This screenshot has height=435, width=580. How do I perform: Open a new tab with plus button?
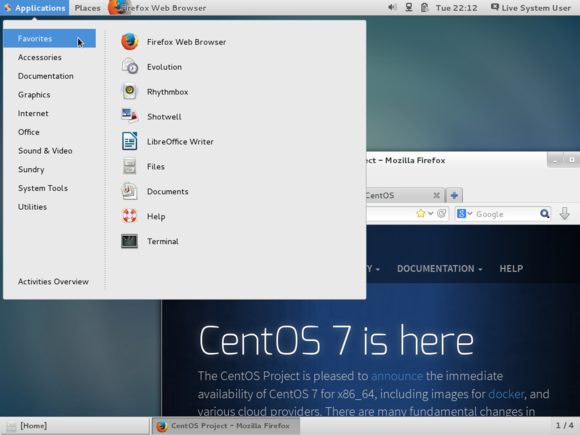(x=454, y=195)
